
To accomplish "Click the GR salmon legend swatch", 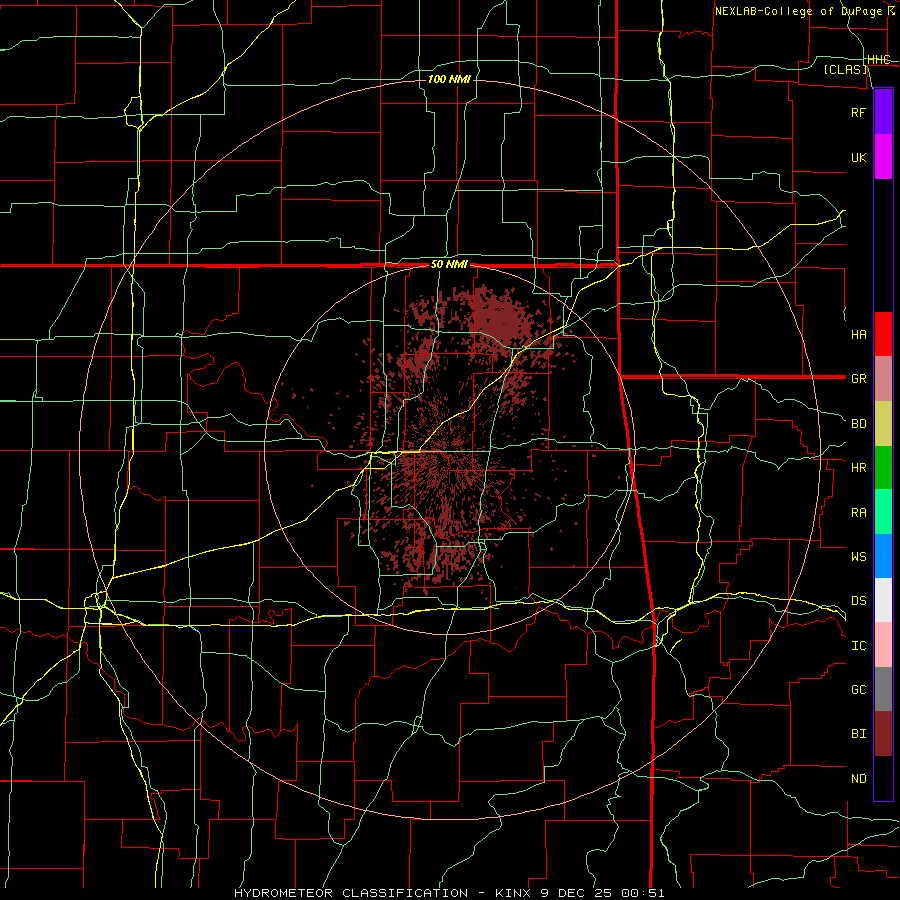I will click(x=883, y=378).
